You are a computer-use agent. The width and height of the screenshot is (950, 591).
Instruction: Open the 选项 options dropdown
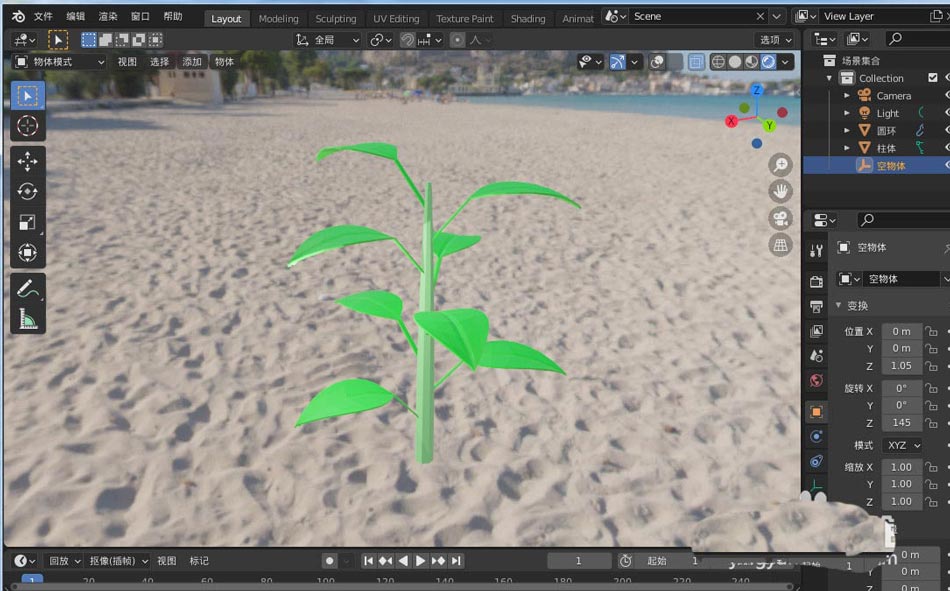coord(776,40)
